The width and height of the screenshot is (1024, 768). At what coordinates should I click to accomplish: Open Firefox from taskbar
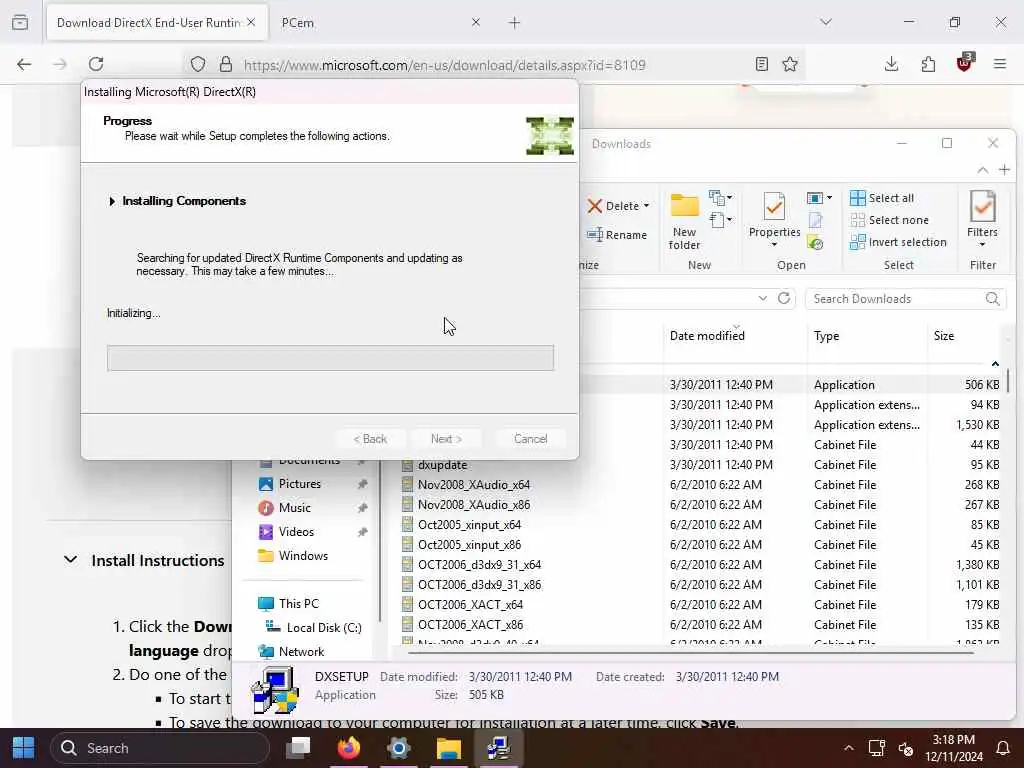349,748
